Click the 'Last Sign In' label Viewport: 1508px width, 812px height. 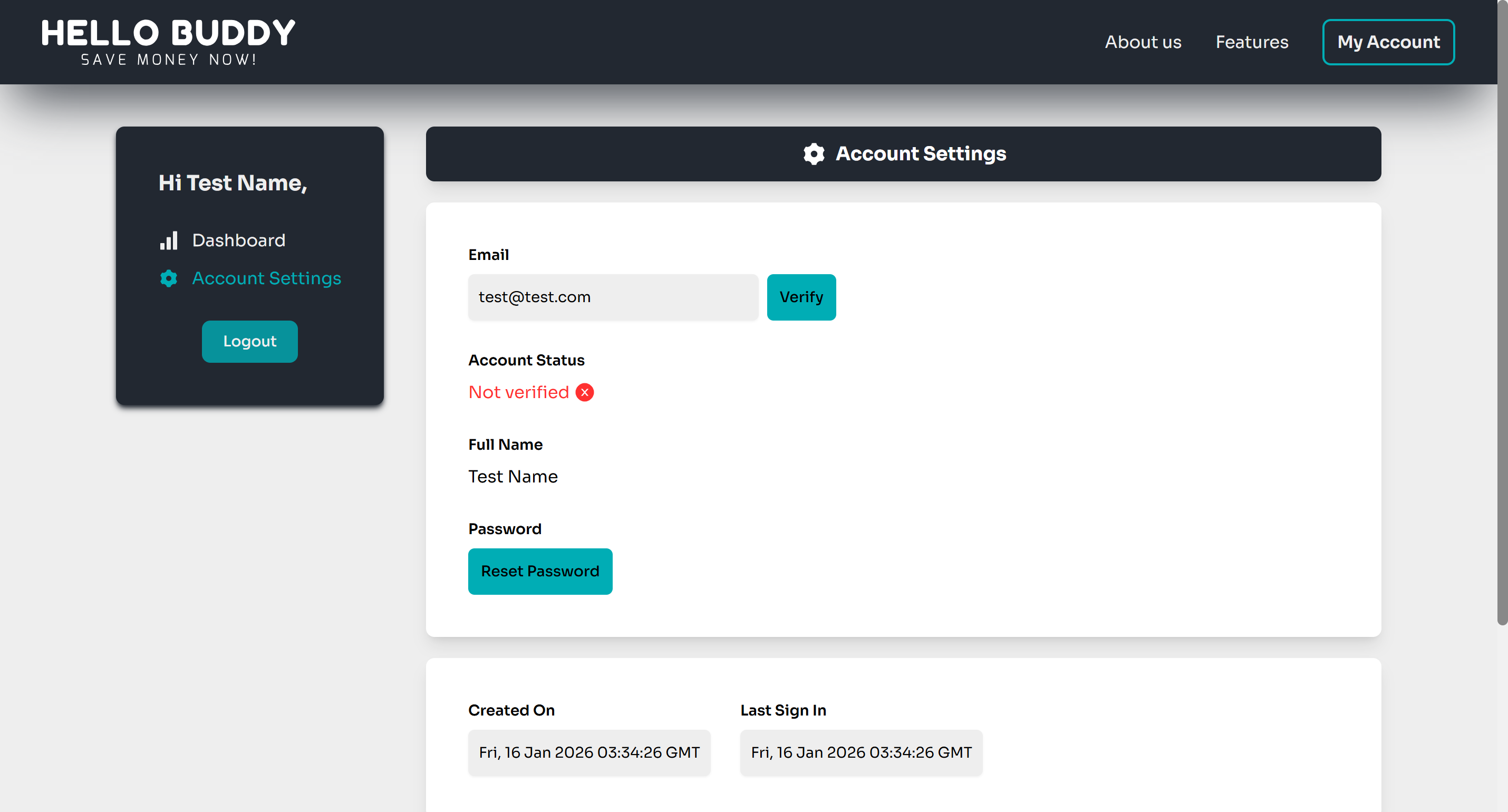click(784, 711)
